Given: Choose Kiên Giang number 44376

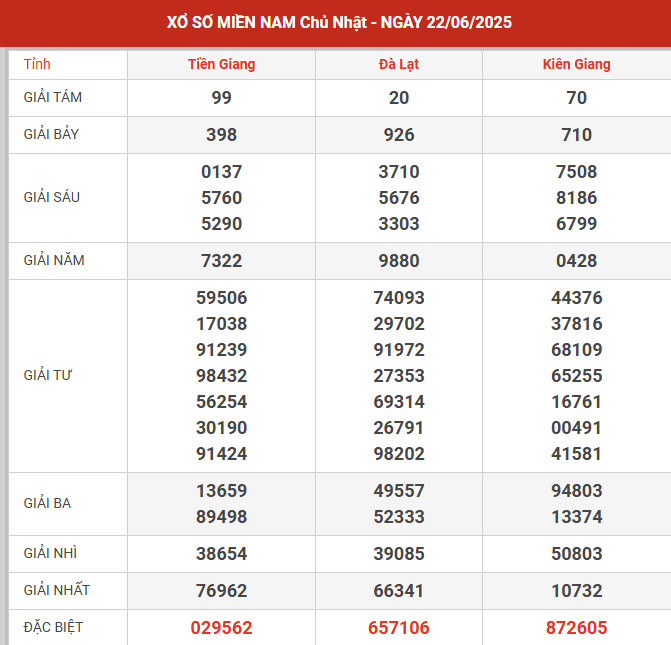Looking at the screenshot, I should (x=576, y=298).
